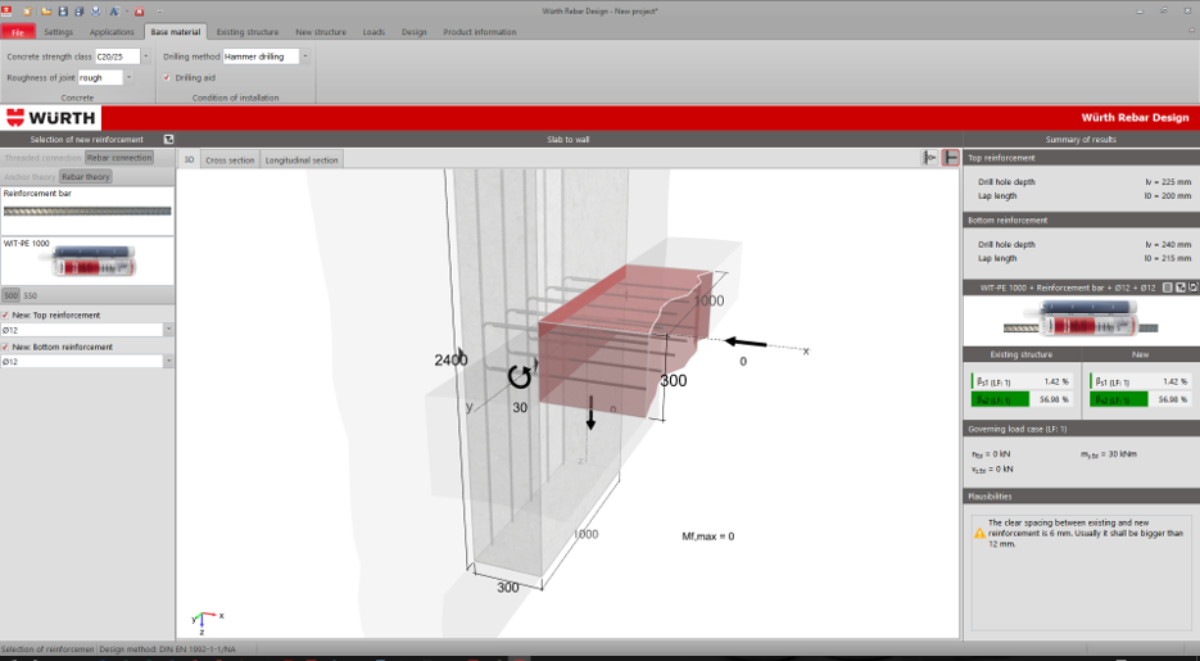Switch to Loads ribbon tab
Image resolution: width=1200 pixels, height=661 pixels.
(374, 32)
